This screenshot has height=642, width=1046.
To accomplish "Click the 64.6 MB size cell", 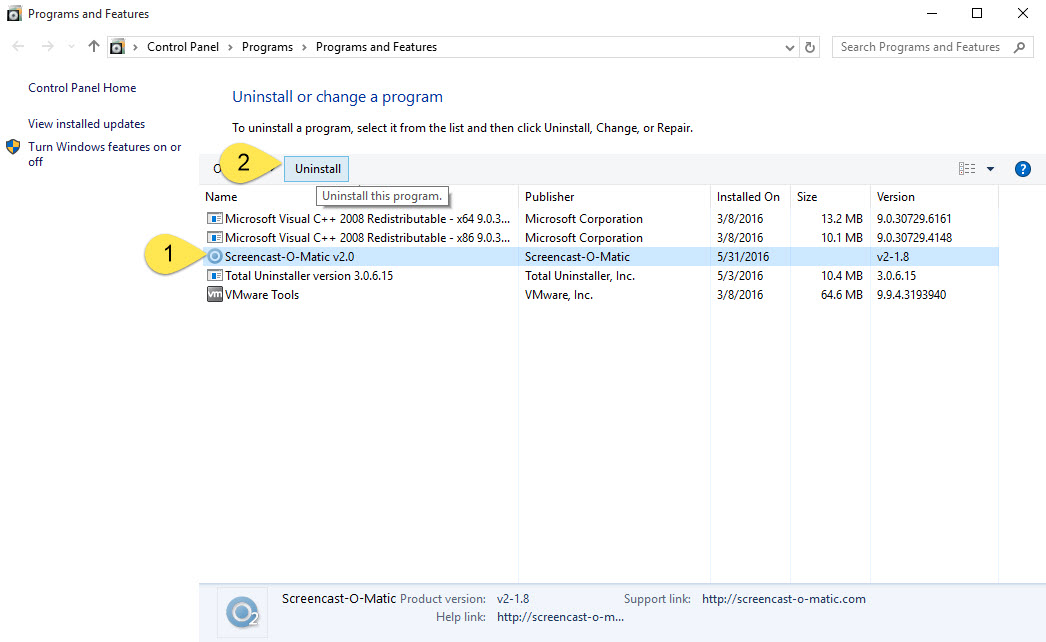I will point(841,294).
